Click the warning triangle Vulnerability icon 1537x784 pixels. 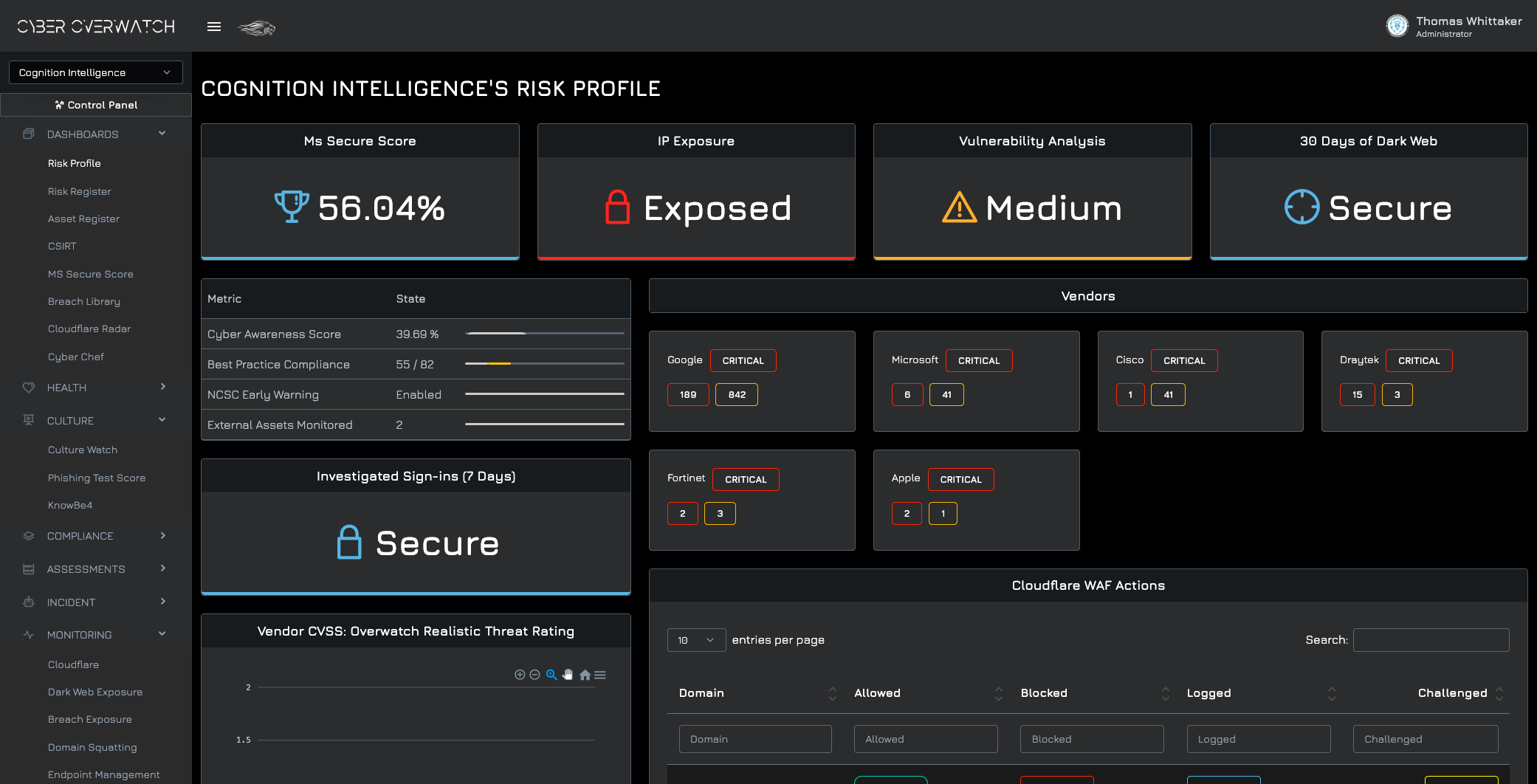[x=960, y=207]
